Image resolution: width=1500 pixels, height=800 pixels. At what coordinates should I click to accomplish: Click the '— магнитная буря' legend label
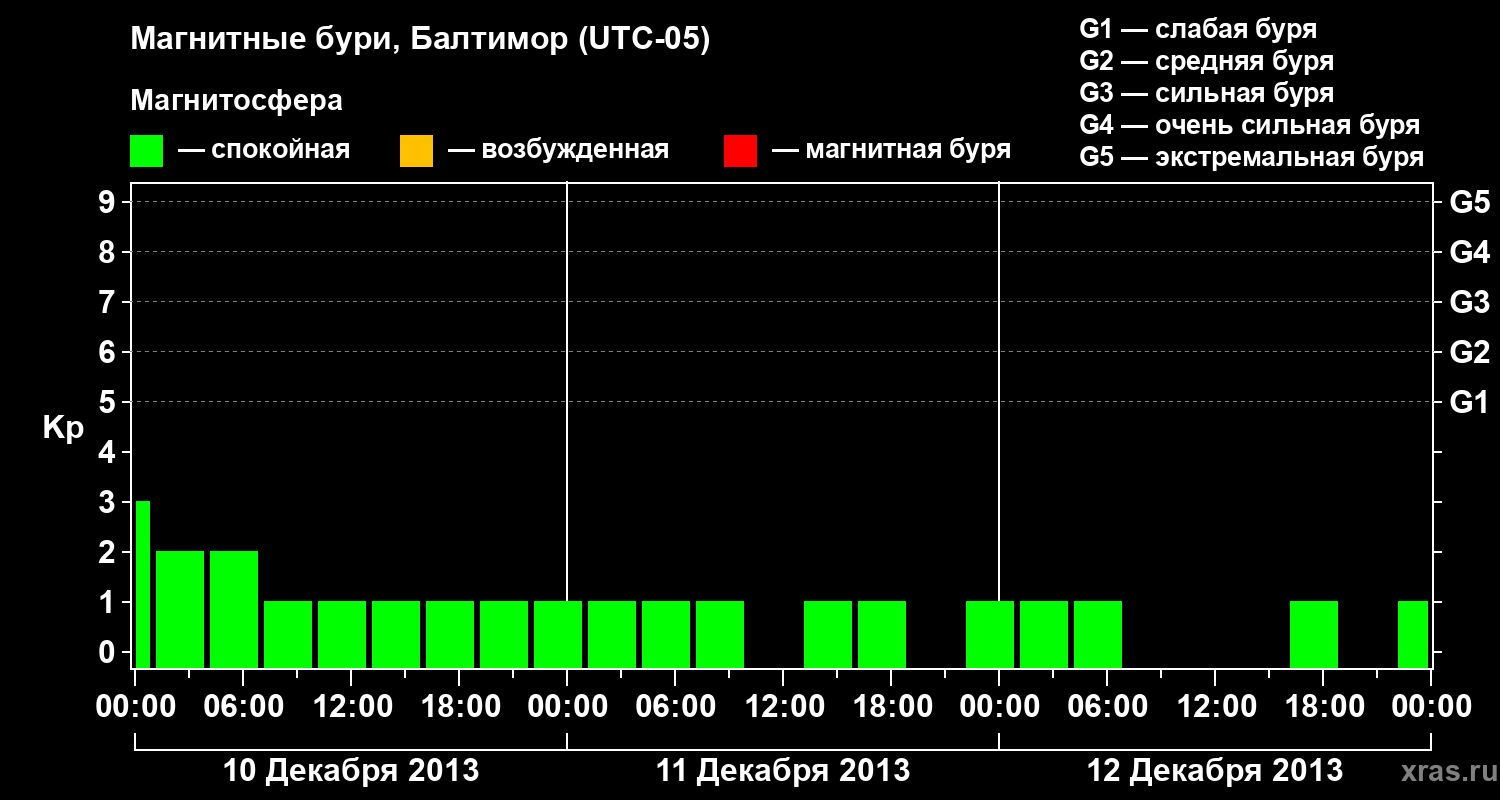click(x=892, y=150)
